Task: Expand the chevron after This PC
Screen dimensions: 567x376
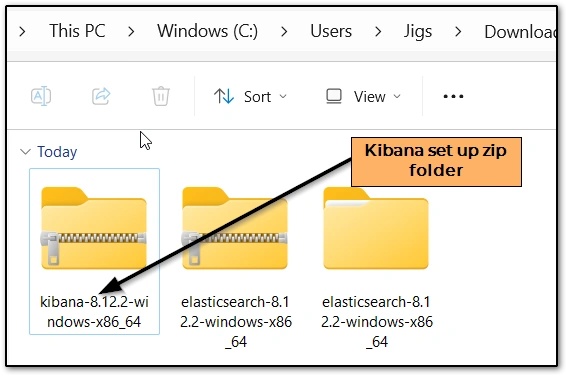Action: [x=131, y=32]
